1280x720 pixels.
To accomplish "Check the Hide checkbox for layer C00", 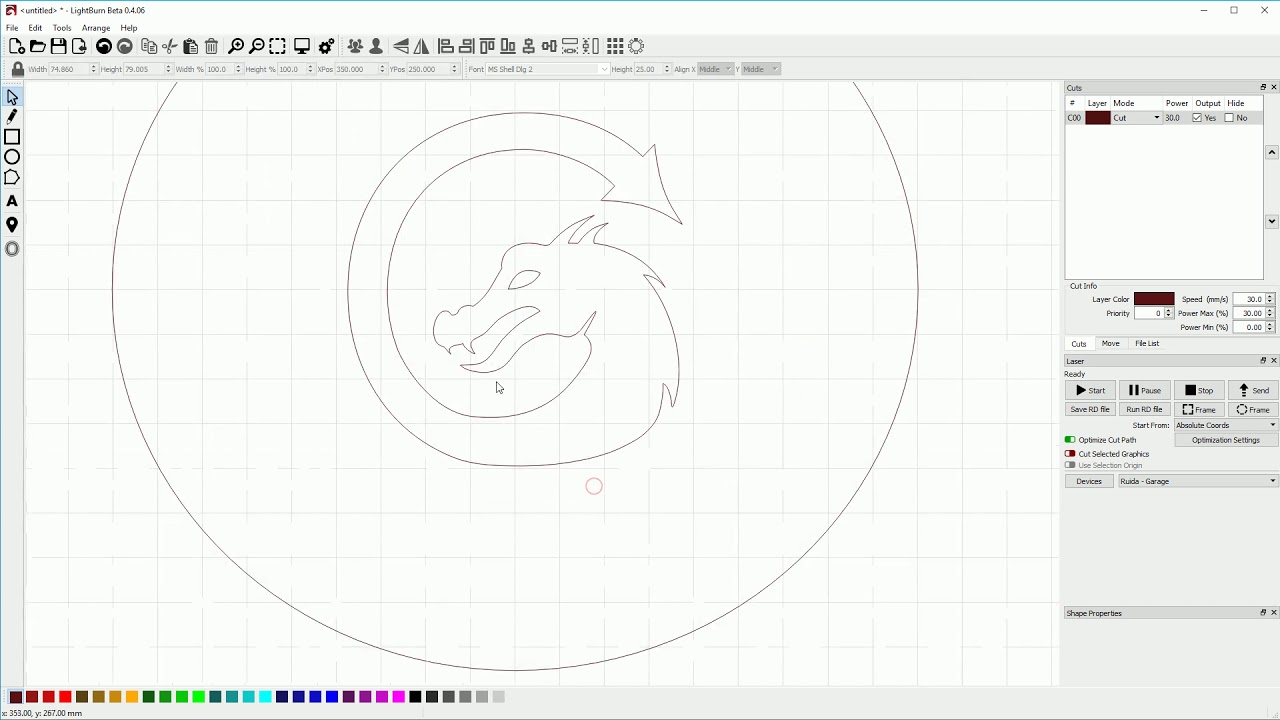I will [x=1229, y=118].
